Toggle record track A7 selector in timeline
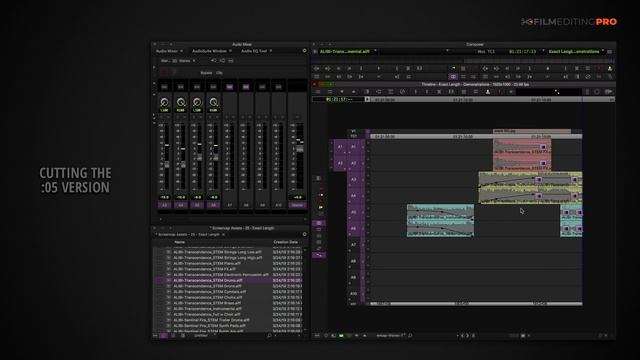640x360 pixels. 353,245
